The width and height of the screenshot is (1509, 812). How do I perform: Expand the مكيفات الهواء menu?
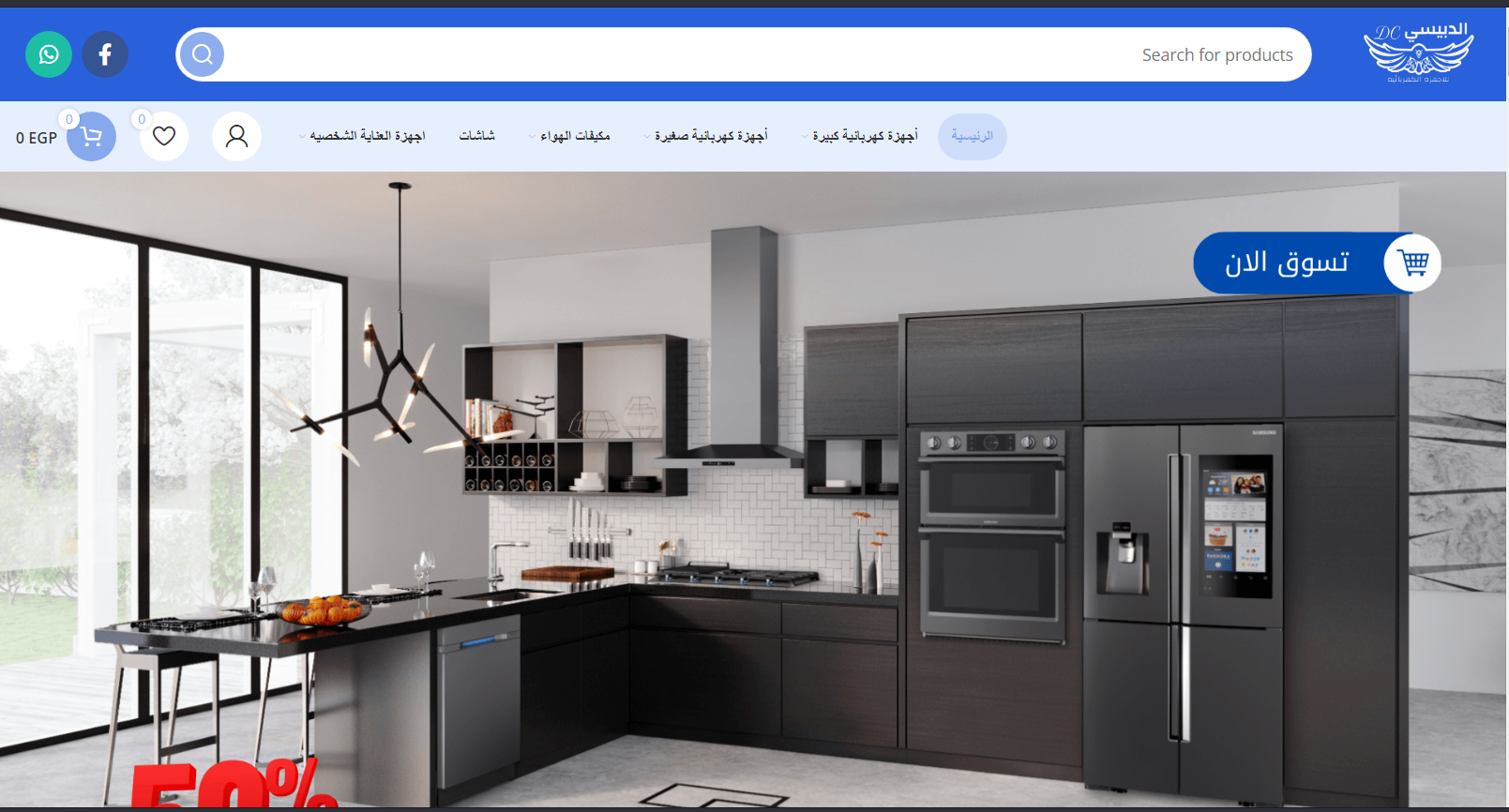tap(574, 137)
